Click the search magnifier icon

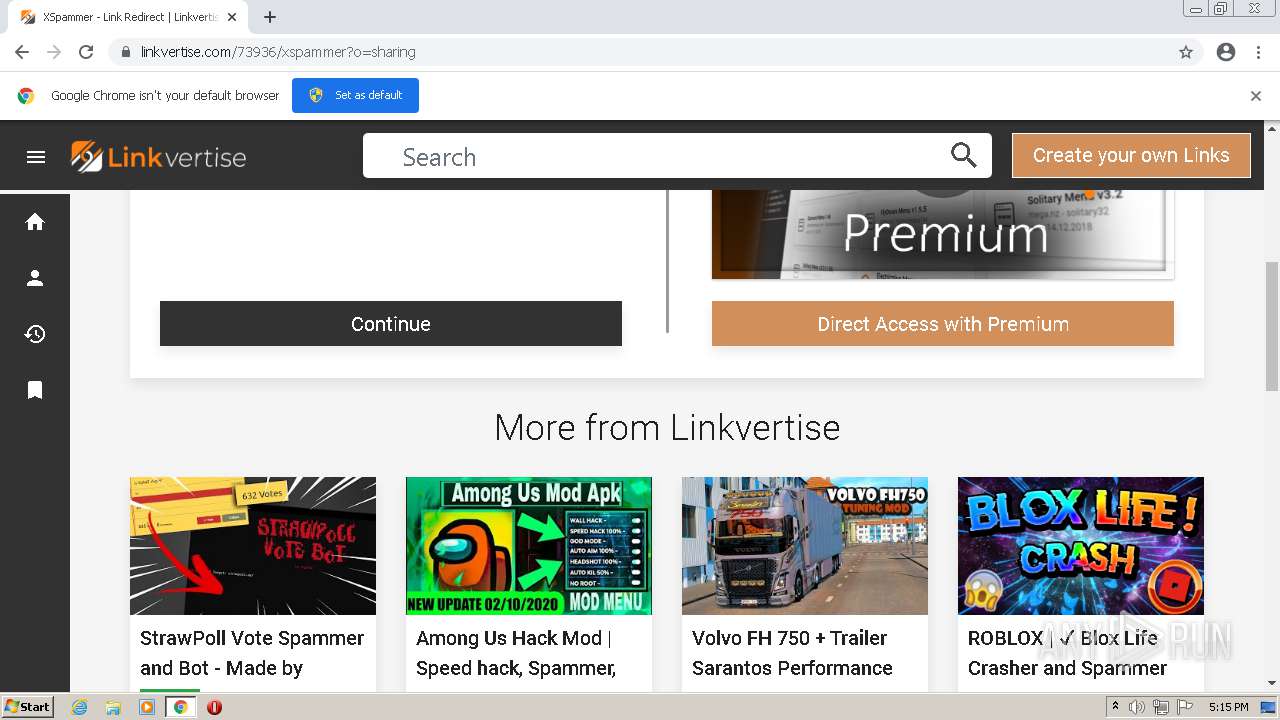tap(963, 155)
